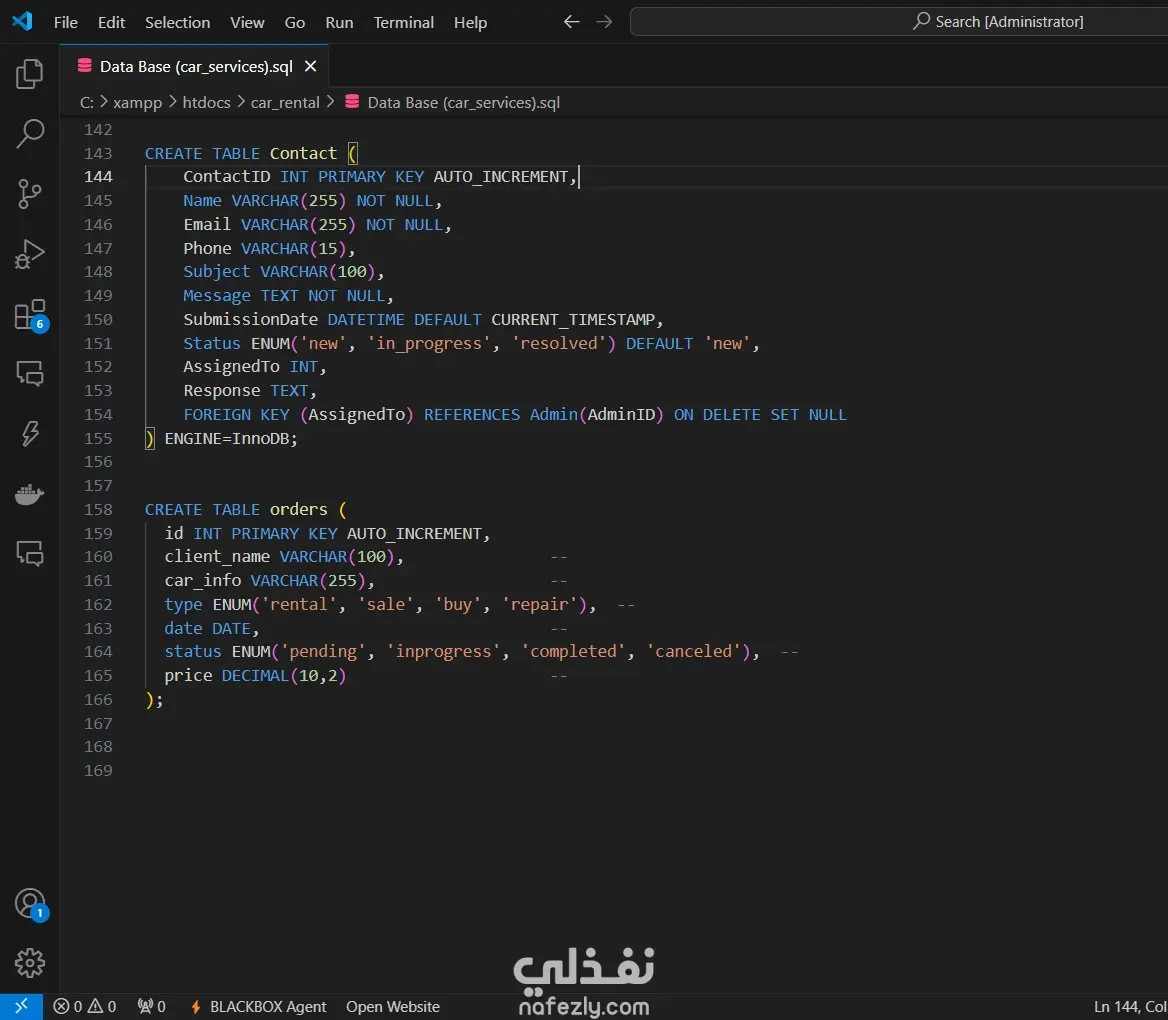Screen dimensions: 1168x1020
Task: Click the 'CURRENT_TIMESTAMP' keyword
Action: click(x=573, y=319)
